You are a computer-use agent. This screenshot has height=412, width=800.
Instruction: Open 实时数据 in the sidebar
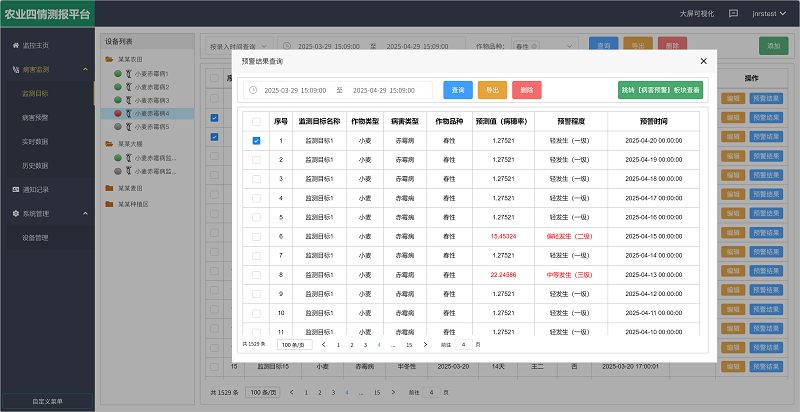(x=35, y=141)
